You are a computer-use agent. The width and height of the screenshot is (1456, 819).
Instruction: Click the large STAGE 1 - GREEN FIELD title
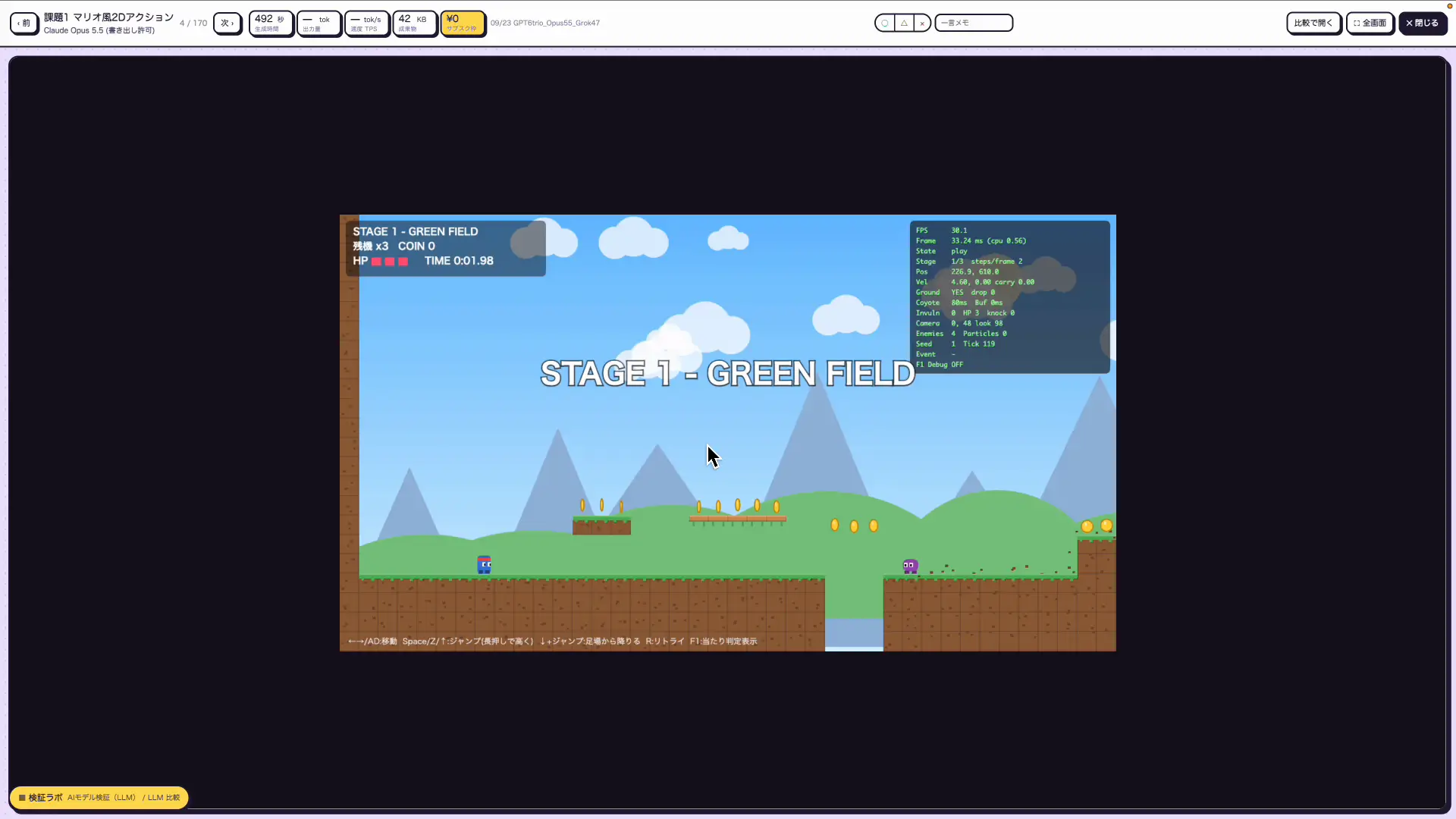[x=727, y=374]
